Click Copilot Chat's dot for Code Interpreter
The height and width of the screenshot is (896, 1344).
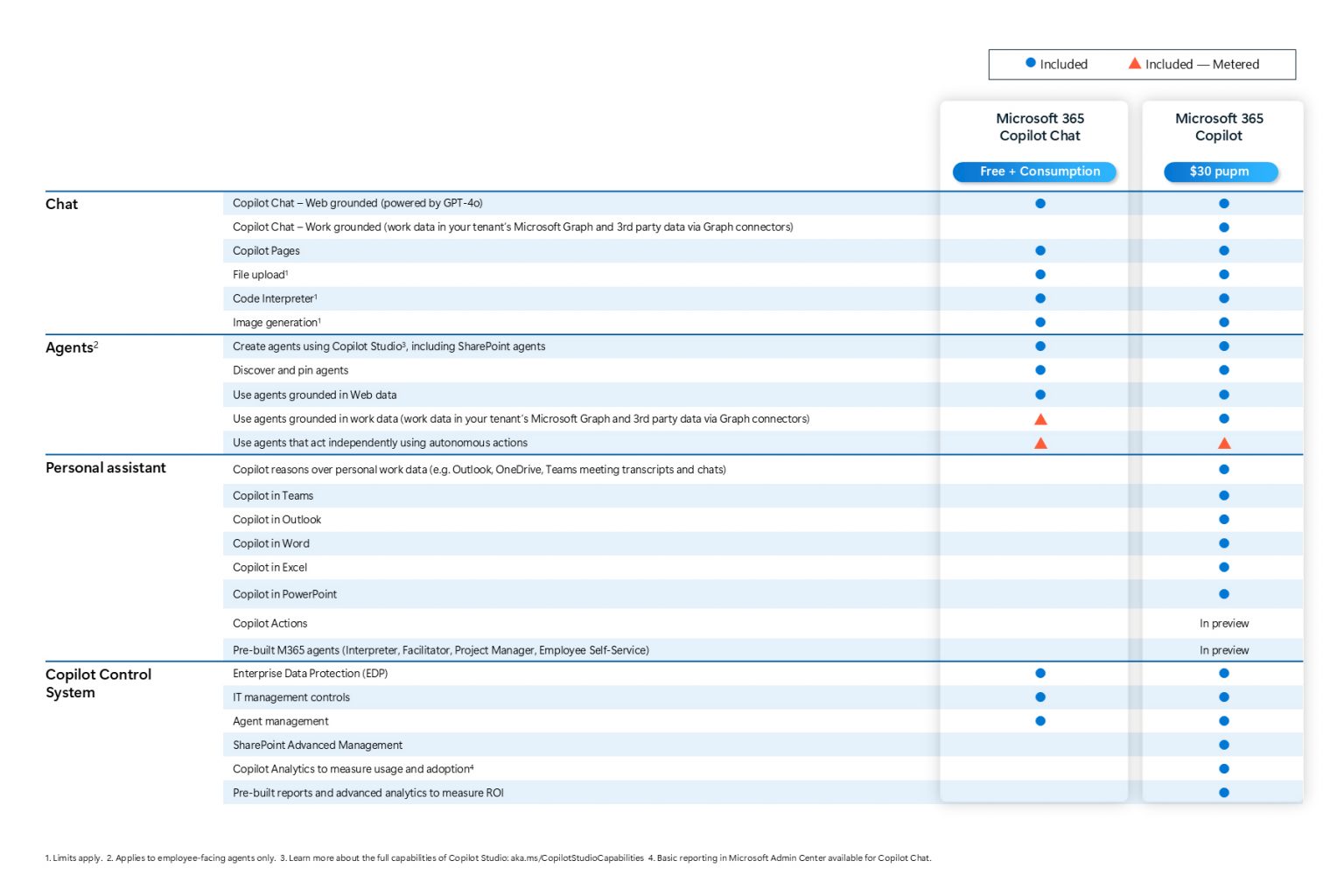coord(1040,299)
